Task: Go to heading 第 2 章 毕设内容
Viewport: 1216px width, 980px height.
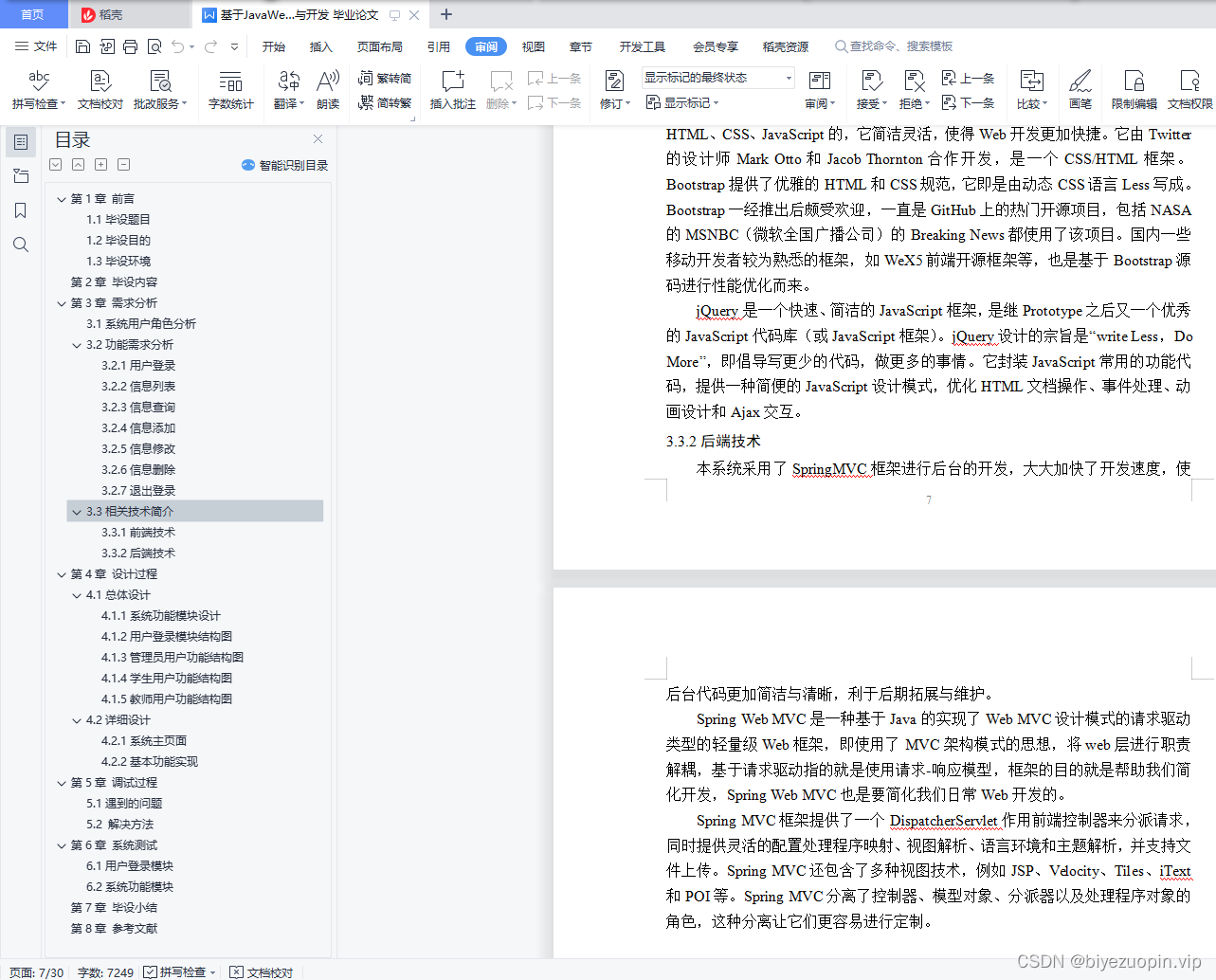Action: (x=114, y=282)
